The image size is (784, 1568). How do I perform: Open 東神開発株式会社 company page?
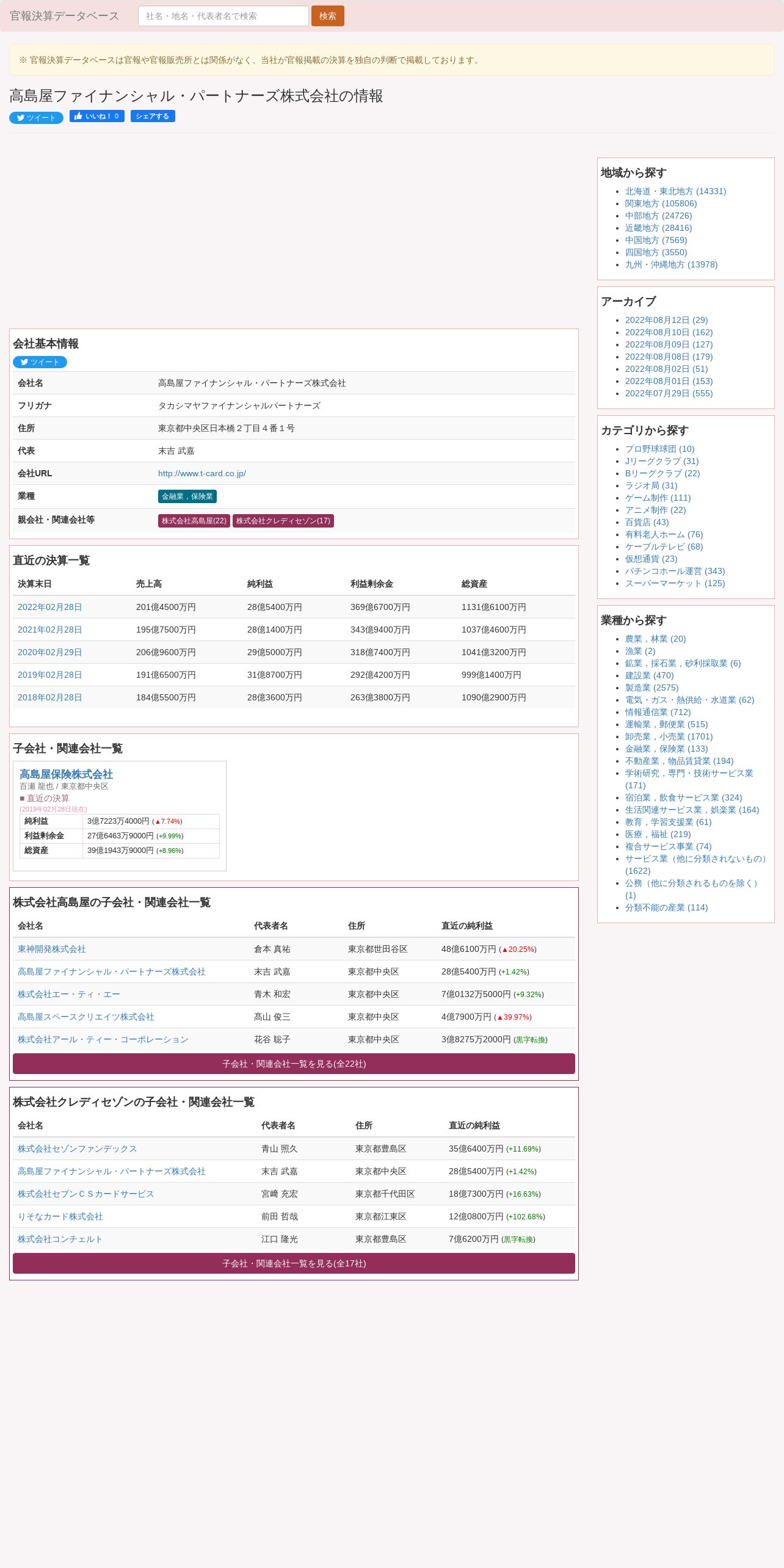pos(52,949)
